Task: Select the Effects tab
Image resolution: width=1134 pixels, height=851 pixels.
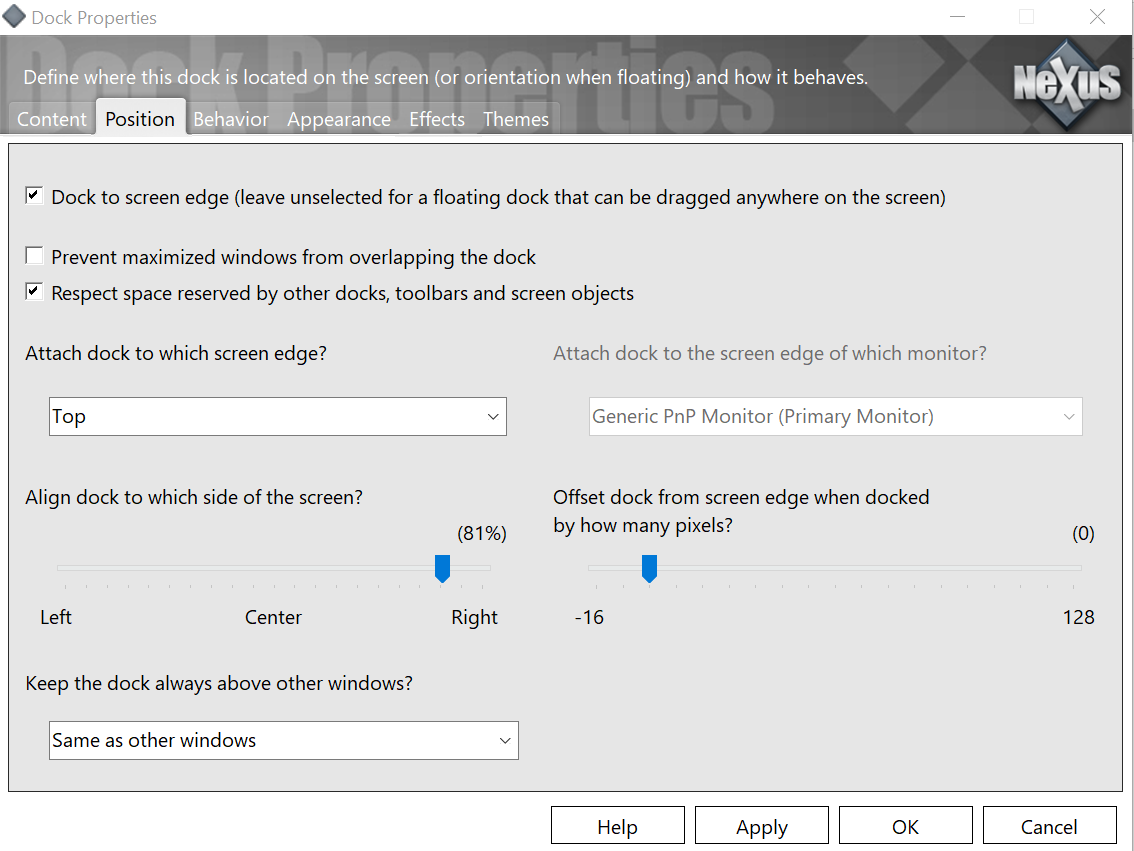Action: [x=437, y=119]
